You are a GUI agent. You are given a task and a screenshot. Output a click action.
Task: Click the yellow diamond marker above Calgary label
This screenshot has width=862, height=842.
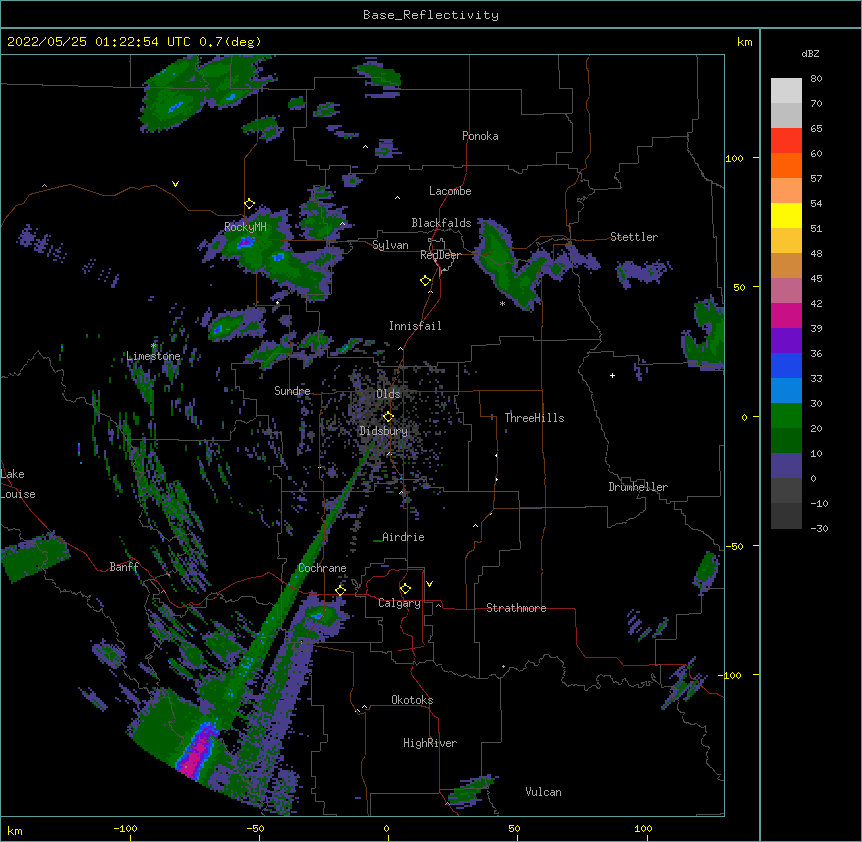(405, 589)
